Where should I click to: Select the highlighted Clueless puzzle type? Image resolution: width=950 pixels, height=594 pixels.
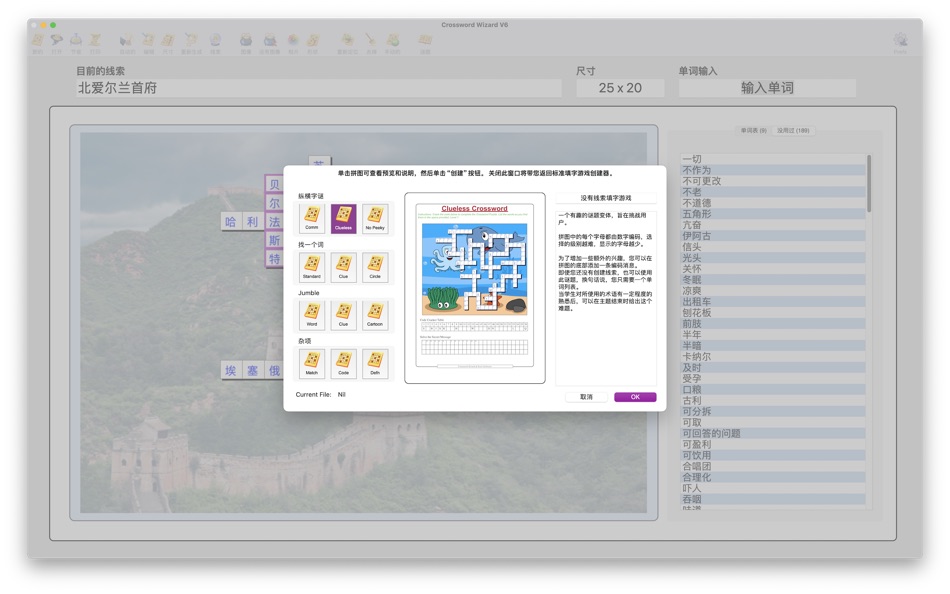(343, 218)
